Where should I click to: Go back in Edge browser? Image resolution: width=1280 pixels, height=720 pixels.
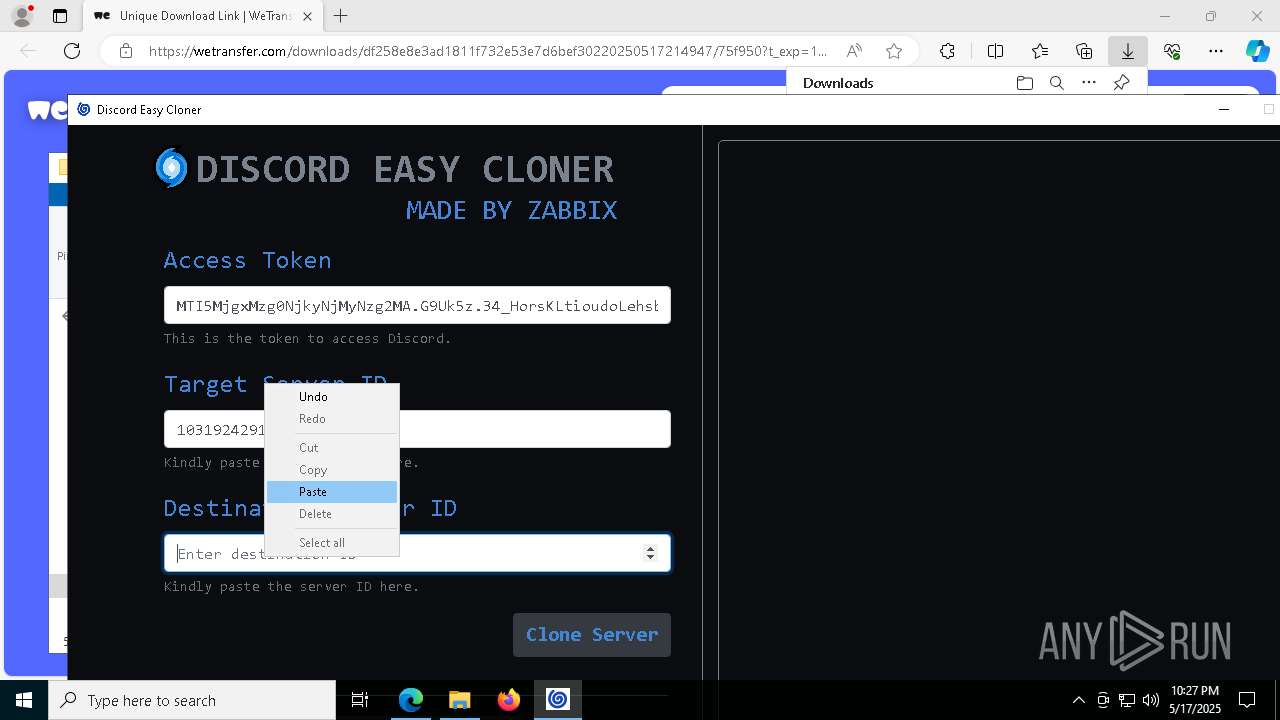pyautogui.click(x=28, y=51)
